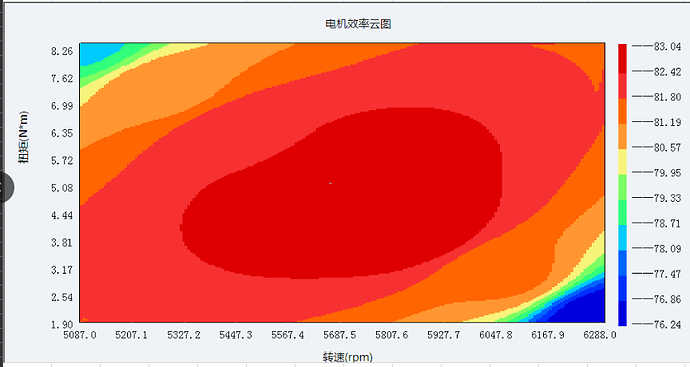Select the 转速(rpm) x-axis title

pos(347,356)
